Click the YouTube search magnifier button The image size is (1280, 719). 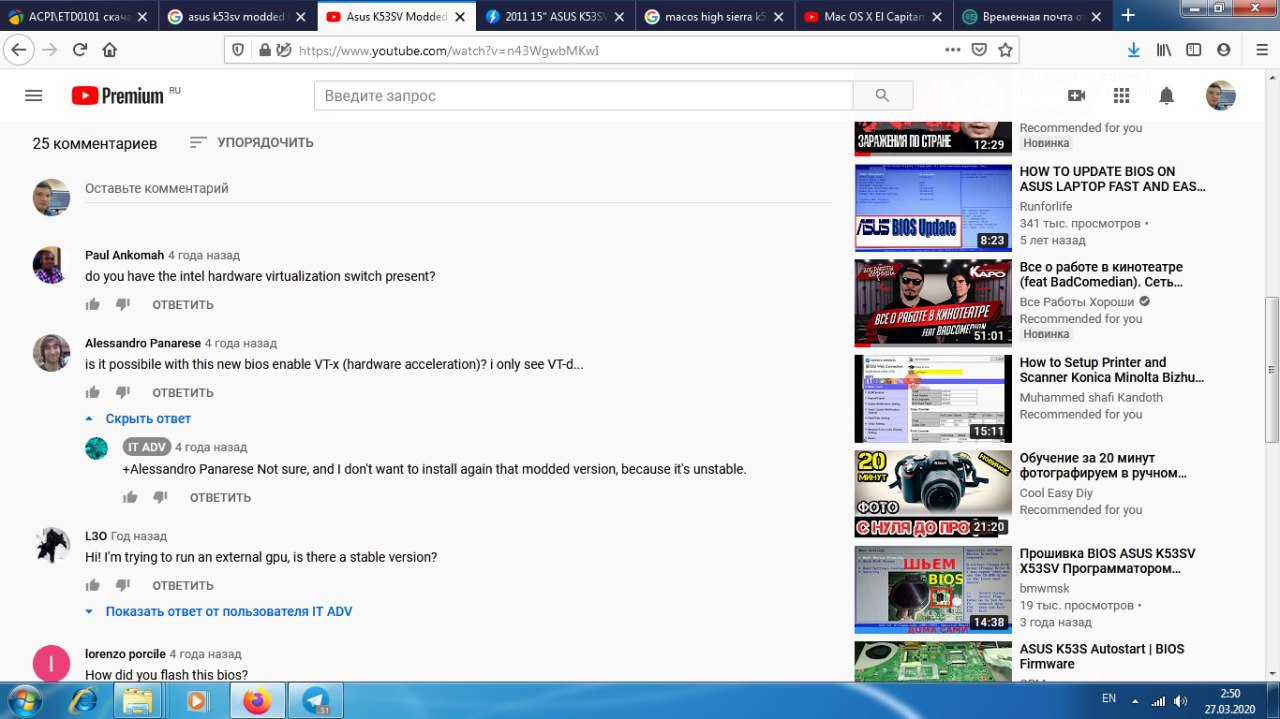point(882,96)
